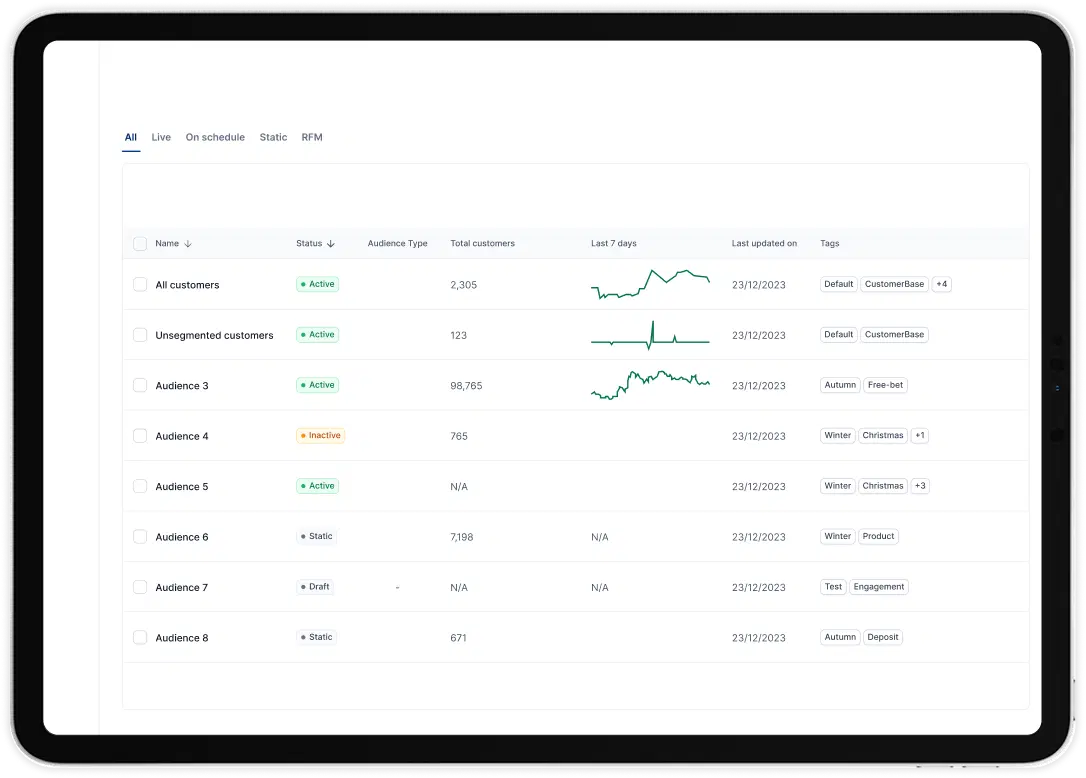Select the CustomerBase tag on Unsegmented customers
Viewport: 1086px width, 778px height.
coord(894,335)
